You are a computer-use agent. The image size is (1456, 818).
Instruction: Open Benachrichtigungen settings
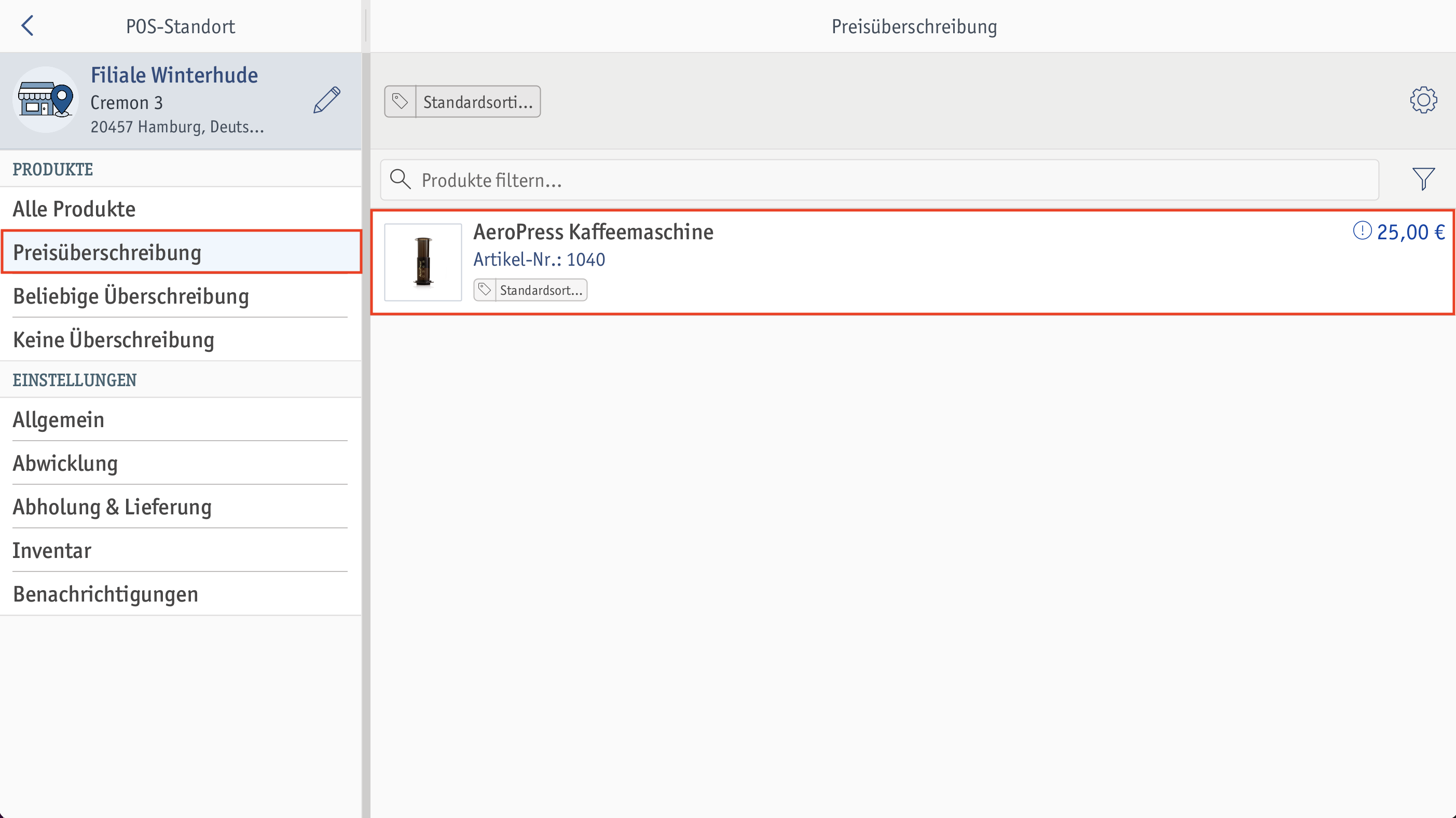pos(181,594)
